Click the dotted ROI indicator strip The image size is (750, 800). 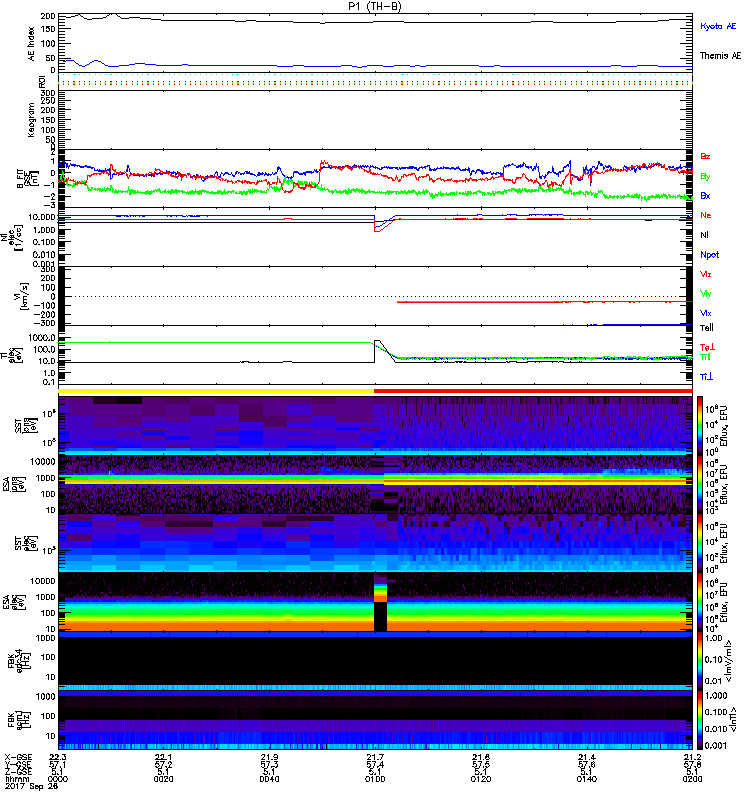pos(375,79)
